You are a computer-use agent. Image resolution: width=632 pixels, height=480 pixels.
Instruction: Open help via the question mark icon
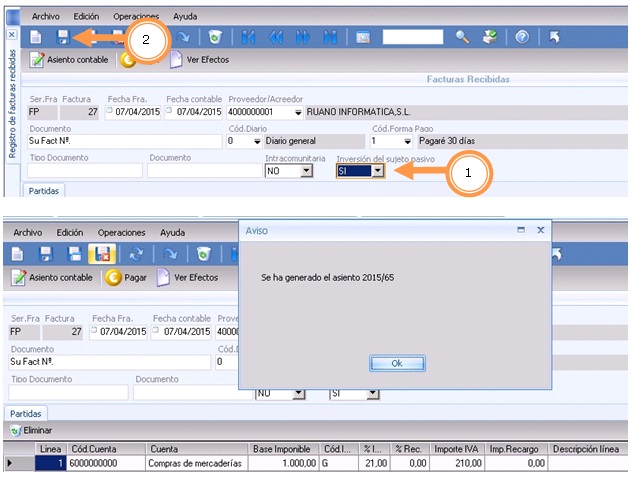point(521,37)
